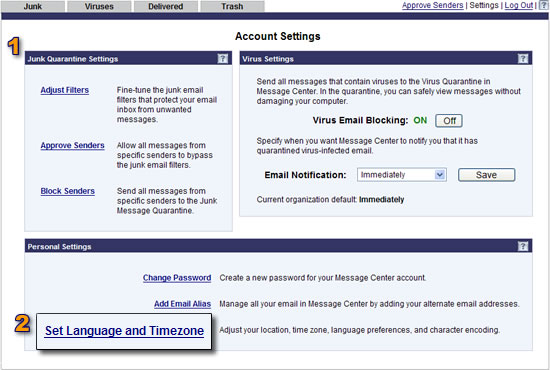This screenshot has width=550, height=370.
Task: Expand the Email Notification dropdown
Action: click(402, 175)
